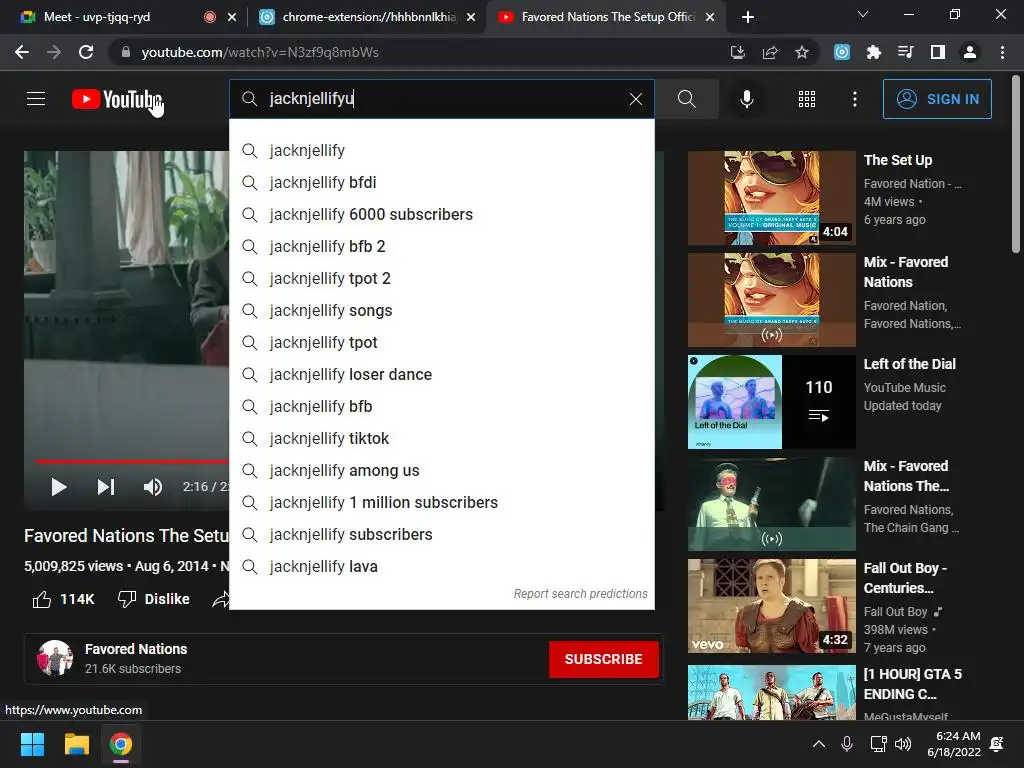Open the blue screen recorder extension

842,52
